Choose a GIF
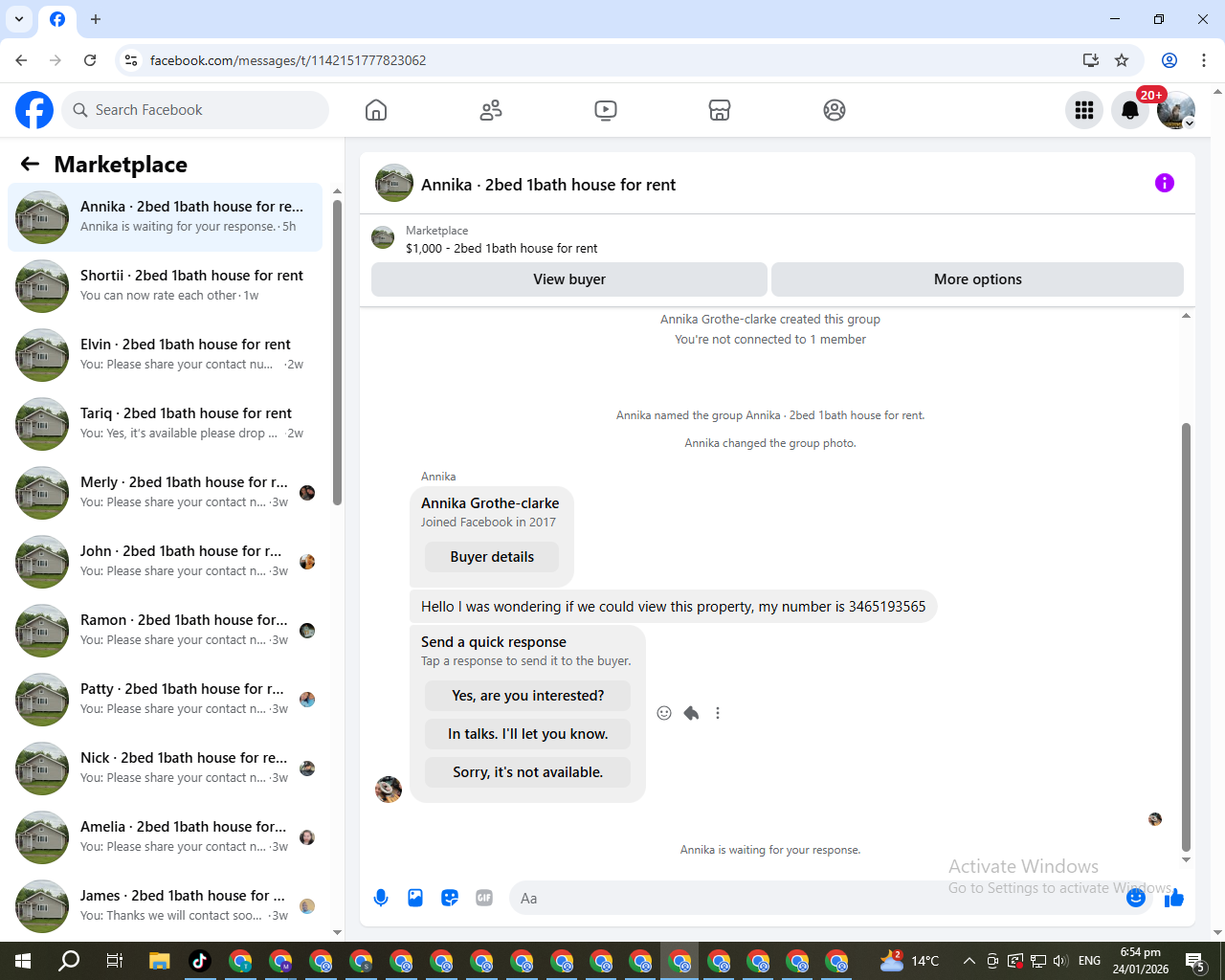The image size is (1225, 980). 484,898
